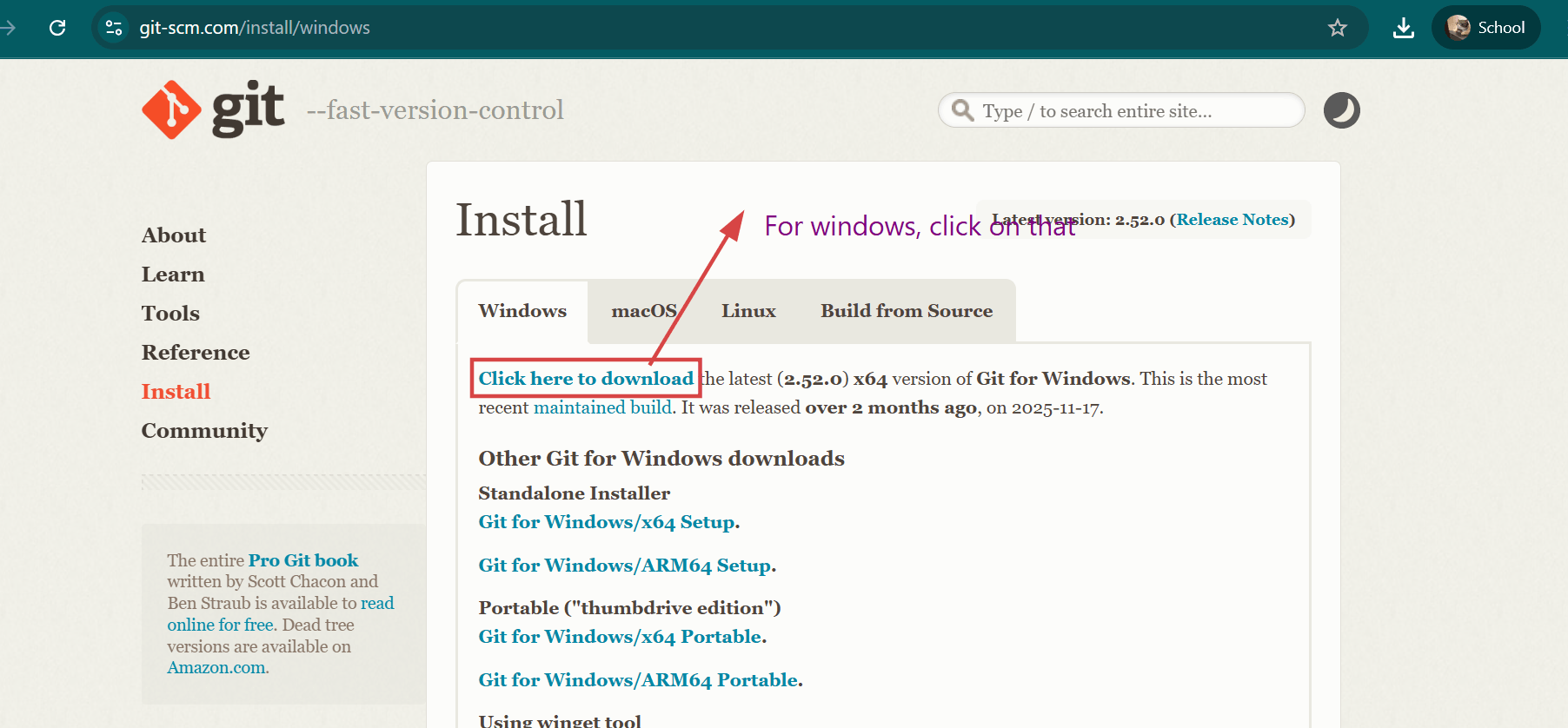Screen dimensions: 1568x728
Task: Switch to the Linux tab
Action: (x=748, y=311)
